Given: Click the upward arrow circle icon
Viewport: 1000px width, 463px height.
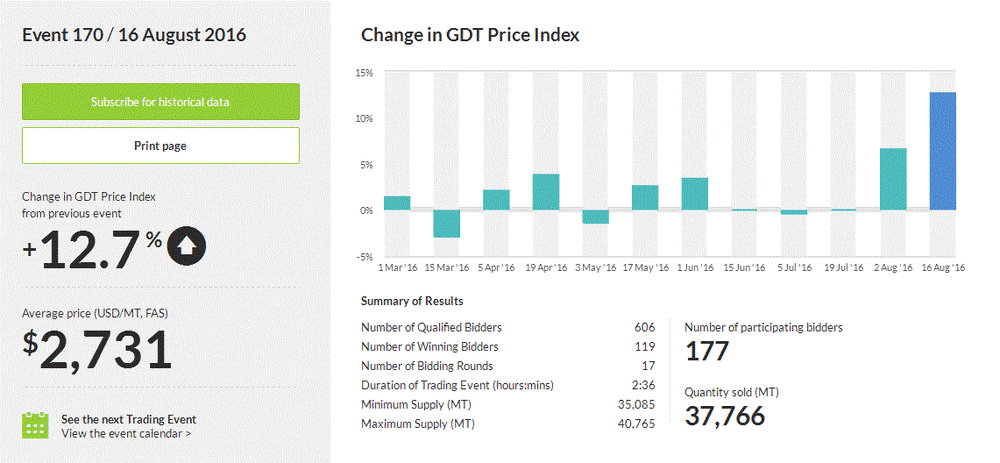Looking at the screenshot, I should tap(186, 246).
